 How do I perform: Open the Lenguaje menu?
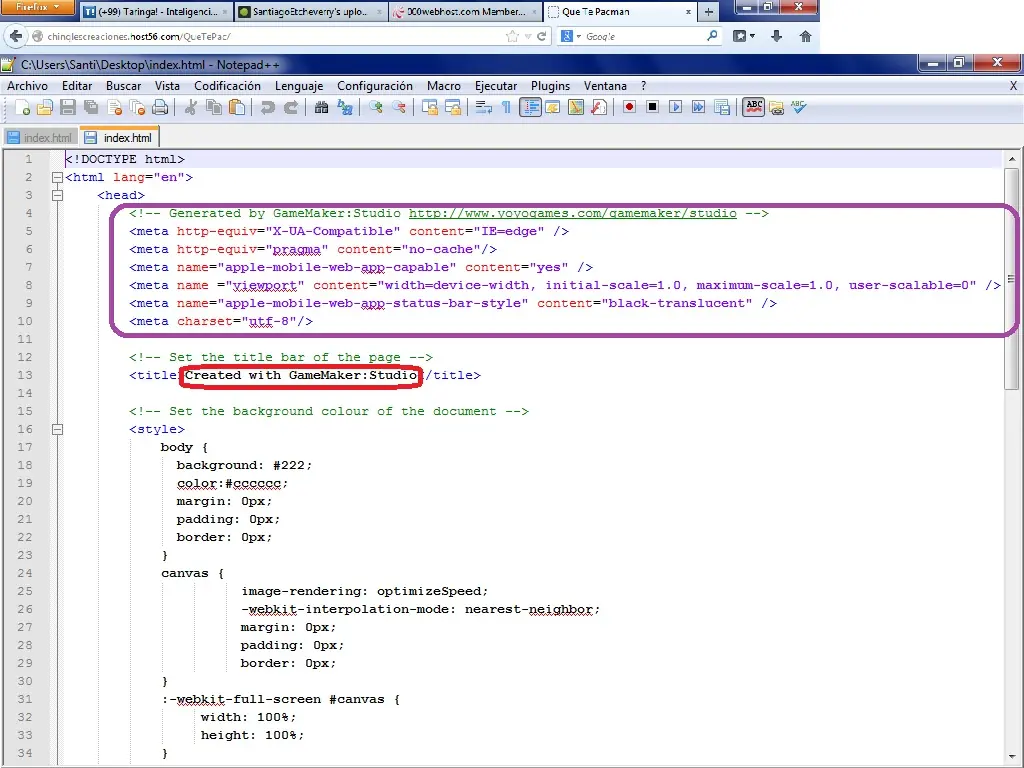point(299,86)
